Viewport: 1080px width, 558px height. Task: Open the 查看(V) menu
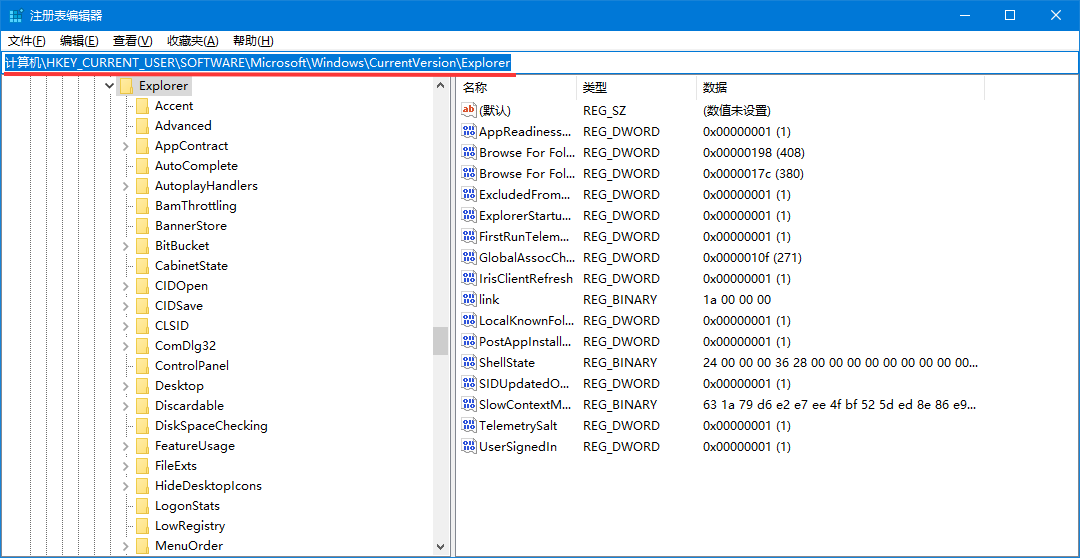[x=133, y=41]
